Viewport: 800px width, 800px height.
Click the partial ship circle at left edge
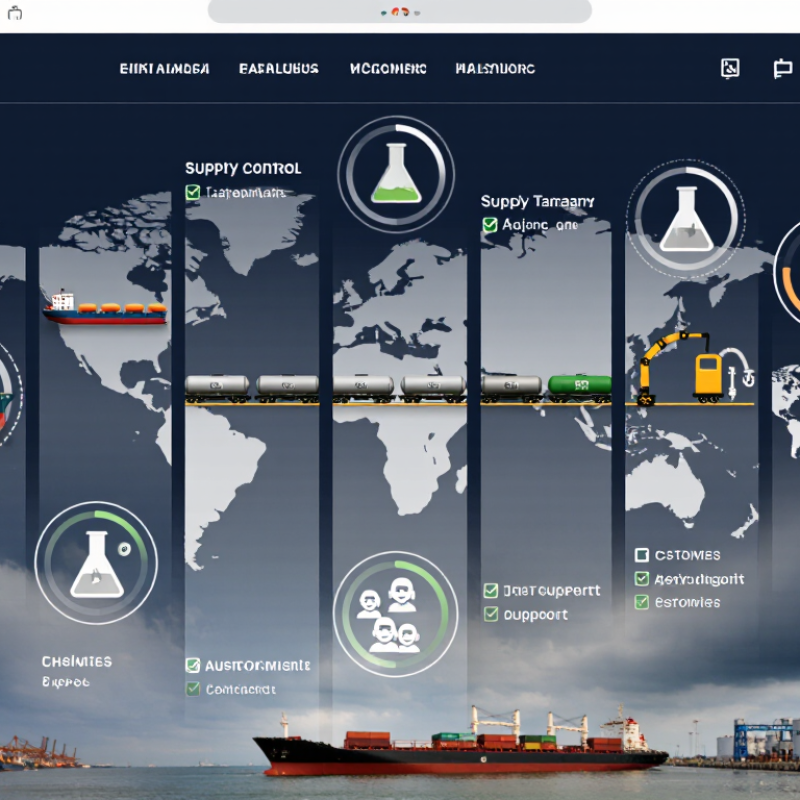click(9, 395)
